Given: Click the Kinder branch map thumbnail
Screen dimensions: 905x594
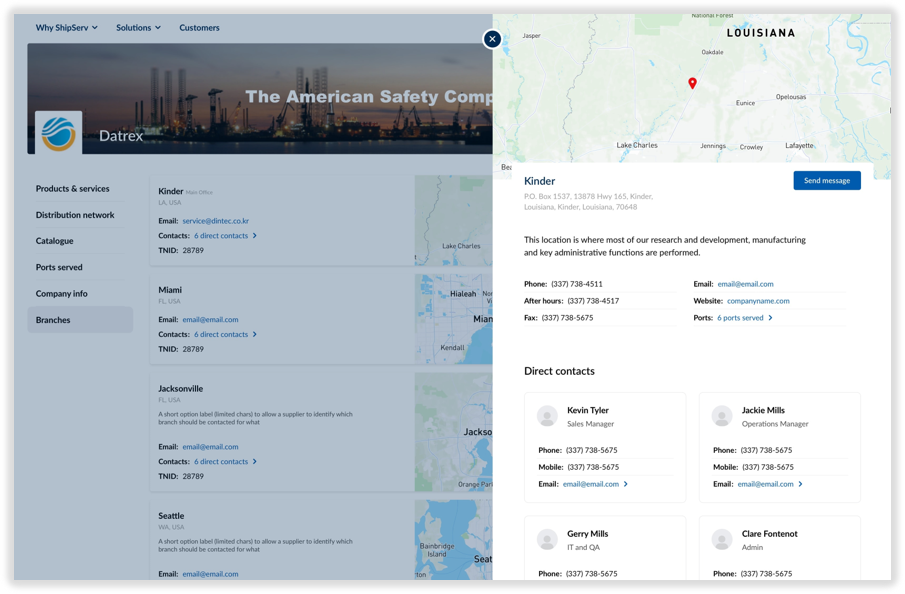Looking at the screenshot, I should (x=454, y=221).
